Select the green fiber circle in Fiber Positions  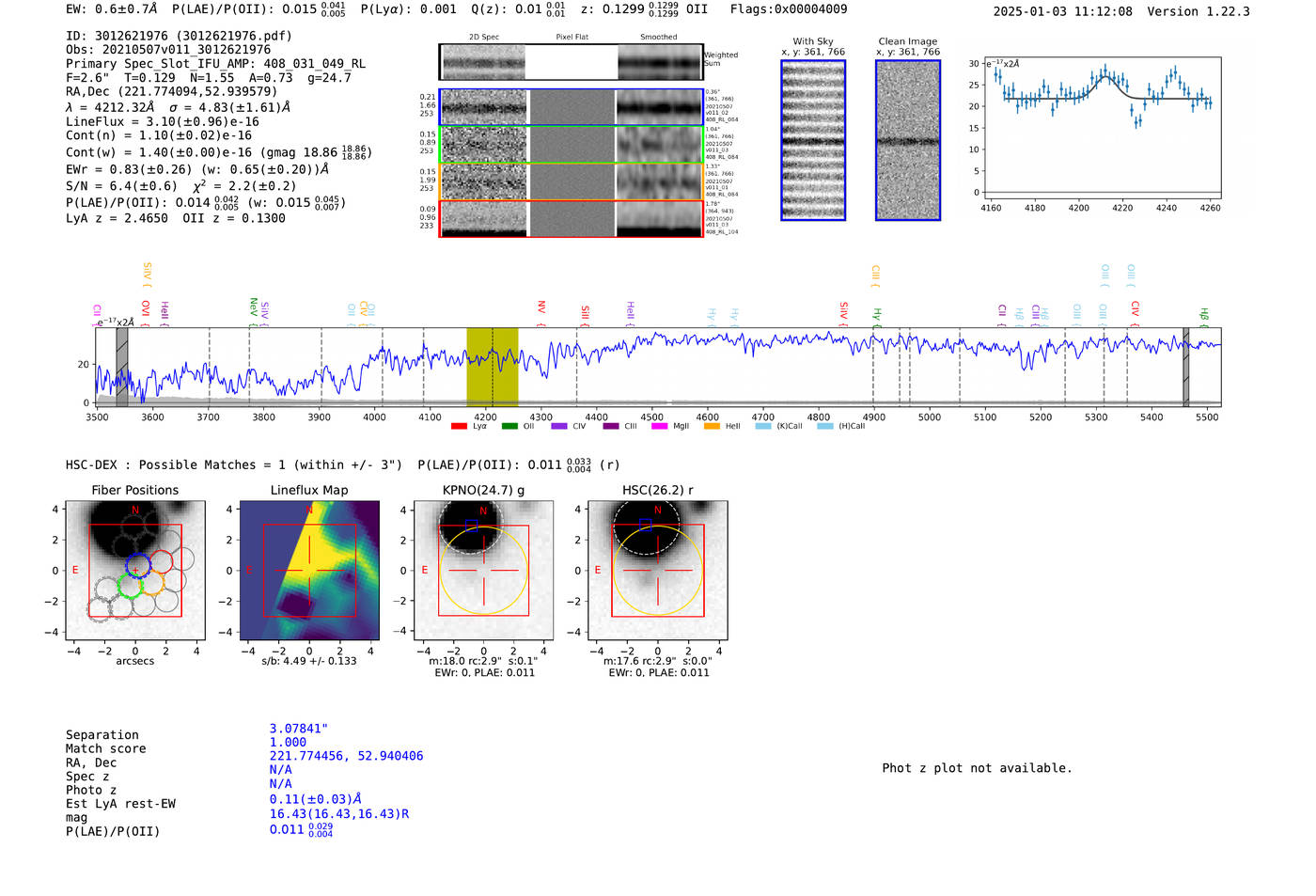[130, 588]
